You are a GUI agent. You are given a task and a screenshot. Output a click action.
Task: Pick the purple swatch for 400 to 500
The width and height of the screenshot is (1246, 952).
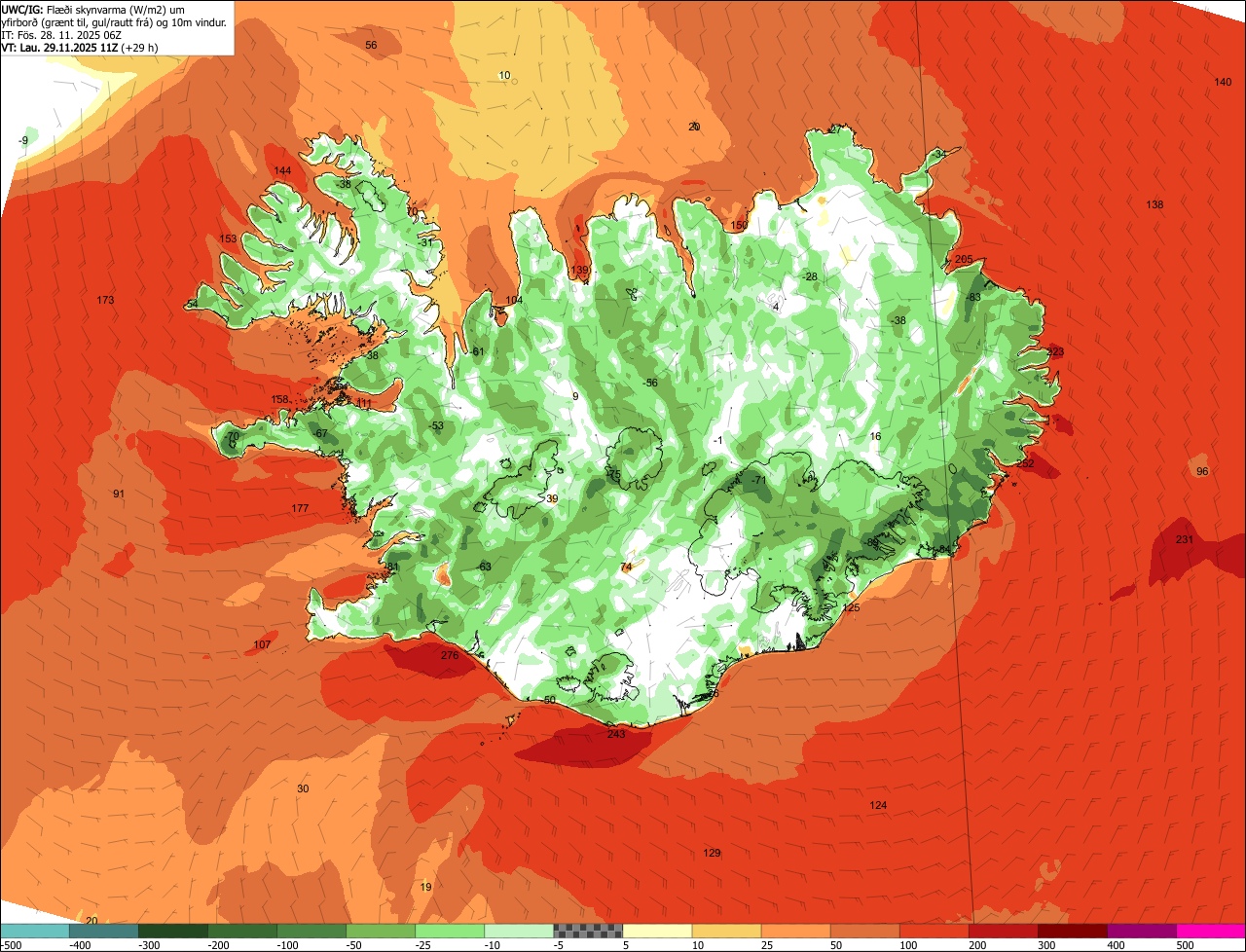coord(1140,931)
